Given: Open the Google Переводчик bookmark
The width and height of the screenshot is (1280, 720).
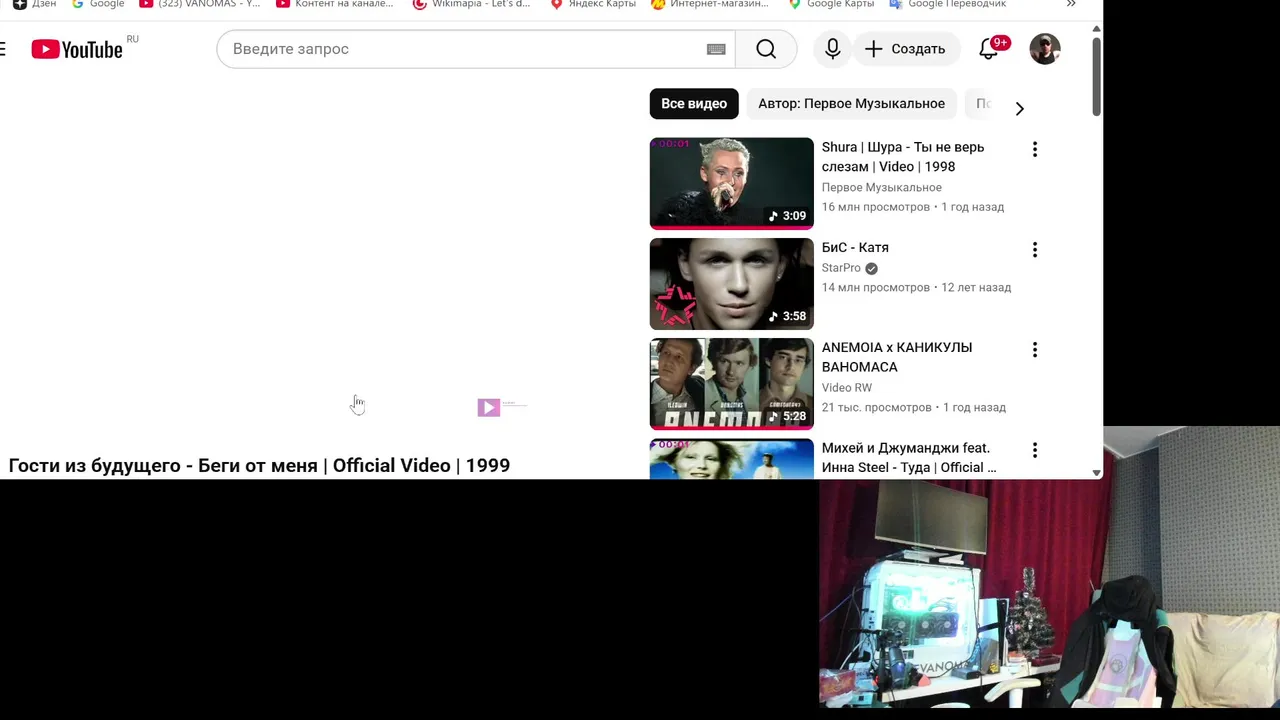Looking at the screenshot, I should point(948,4).
